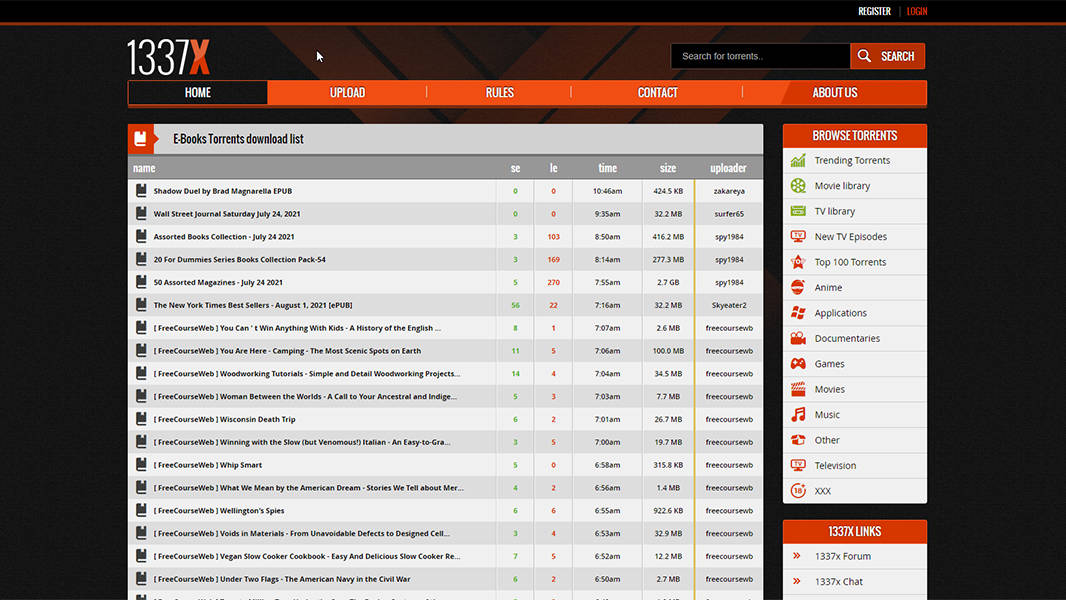Sort by the 'time' column header
This screenshot has height=600, width=1066.
[x=607, y=168]
